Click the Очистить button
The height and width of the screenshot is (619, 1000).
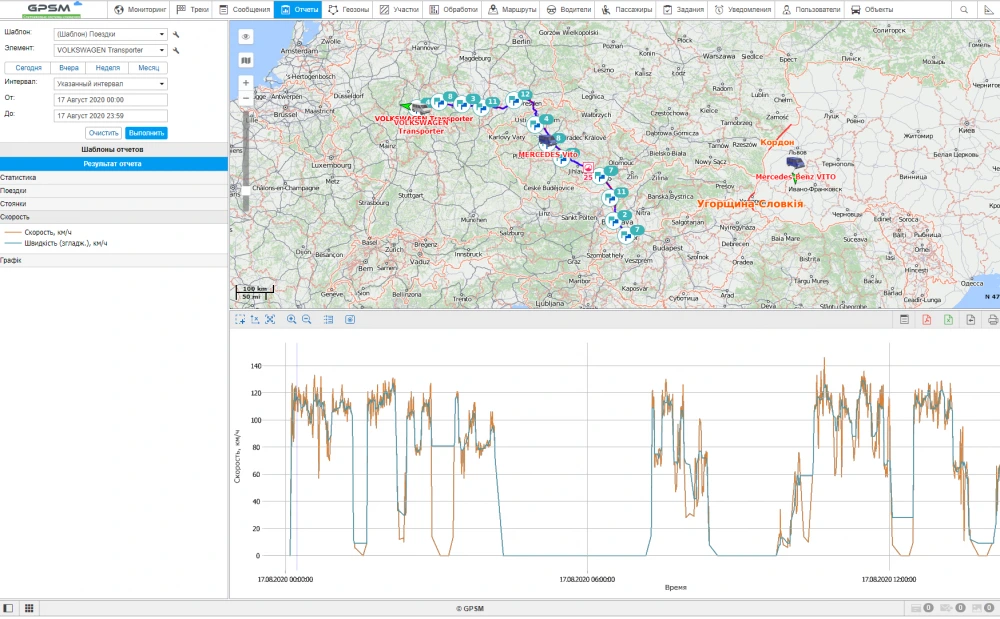pyautogui.click(x=103, y=133)
